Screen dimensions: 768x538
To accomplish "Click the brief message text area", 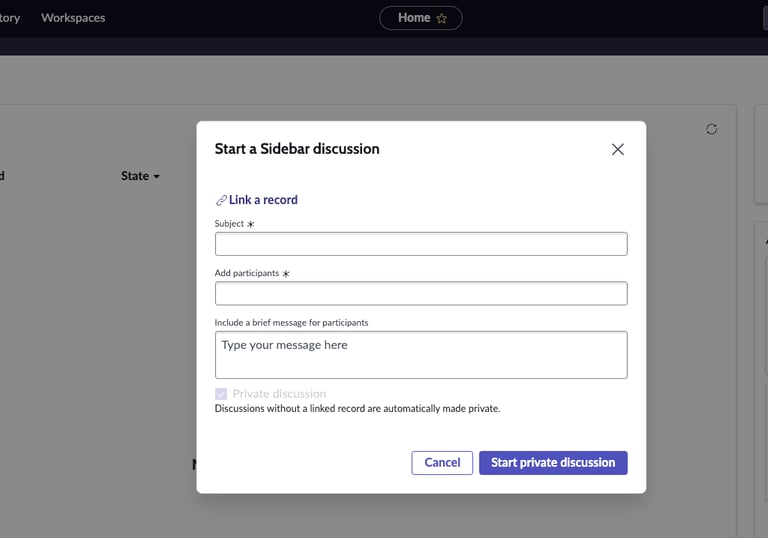I will click(421, 355).
